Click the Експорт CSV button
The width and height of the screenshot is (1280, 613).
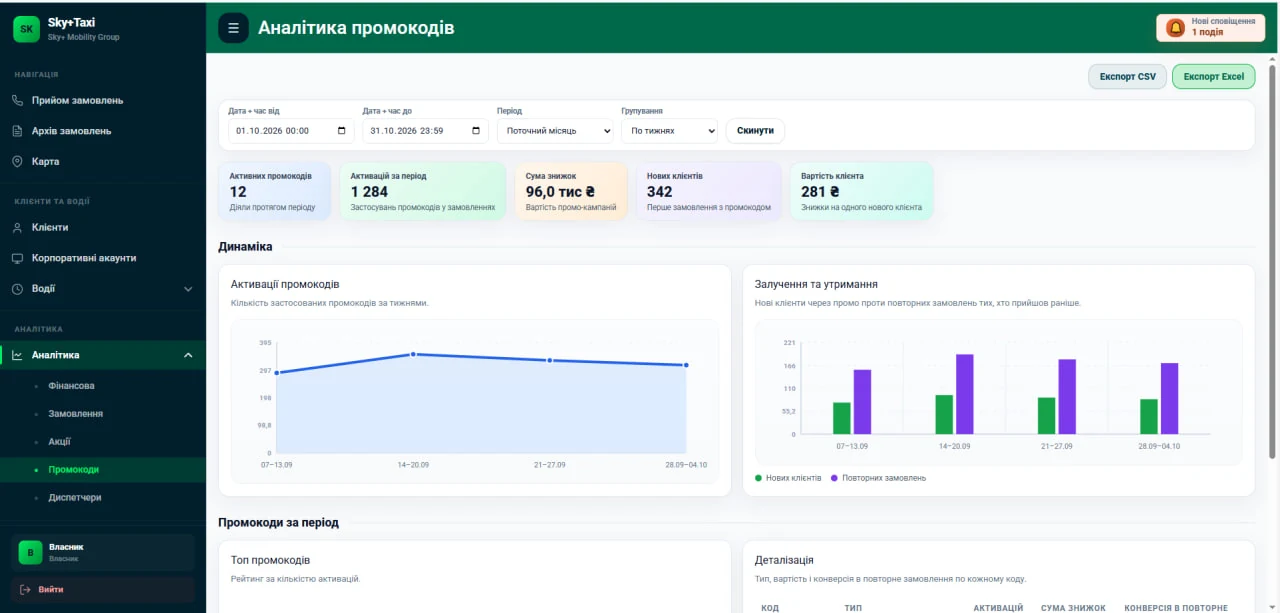pos(1127,77)
